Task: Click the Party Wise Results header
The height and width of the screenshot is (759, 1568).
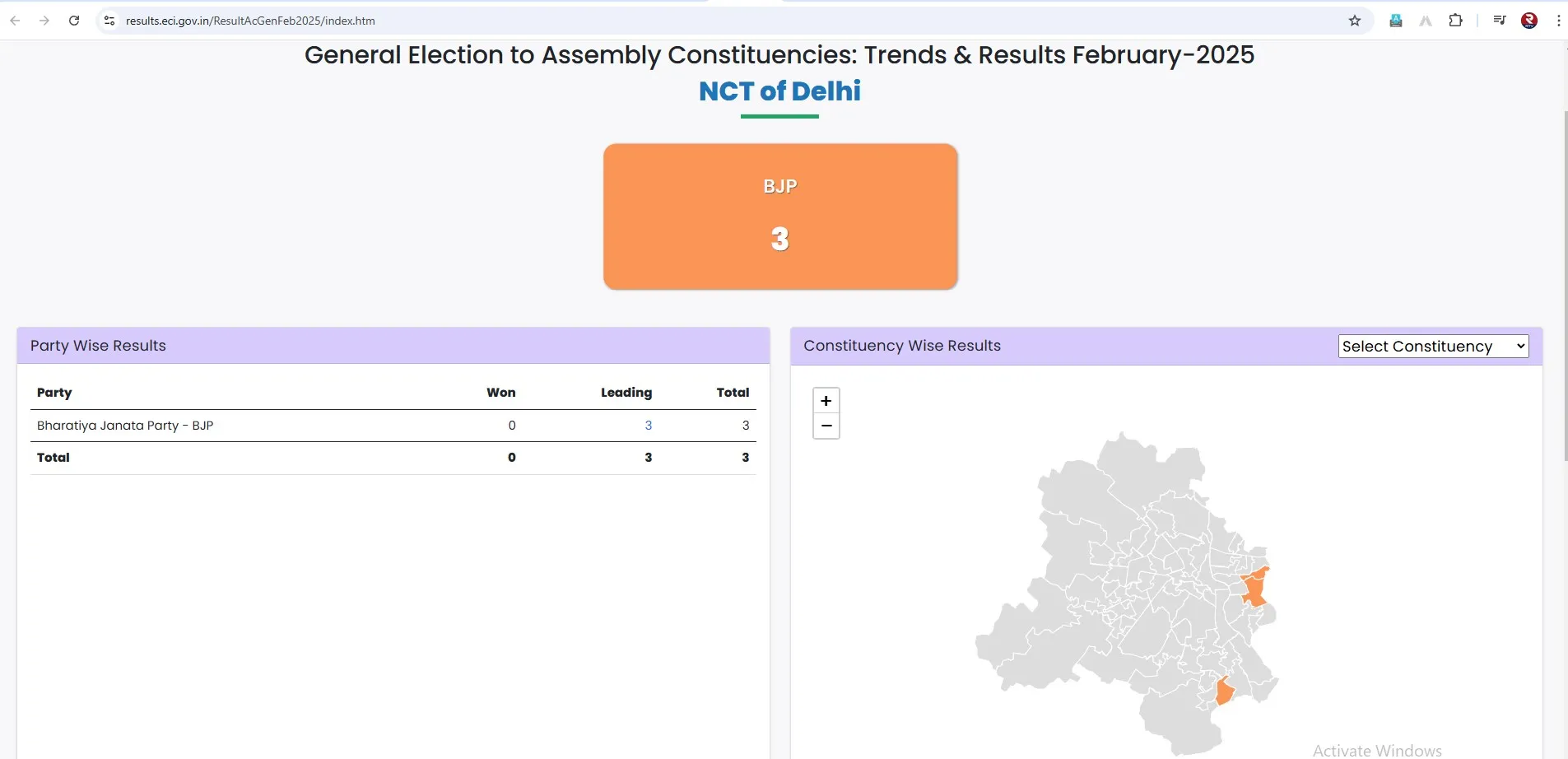Action: click(x=97, y=345)
